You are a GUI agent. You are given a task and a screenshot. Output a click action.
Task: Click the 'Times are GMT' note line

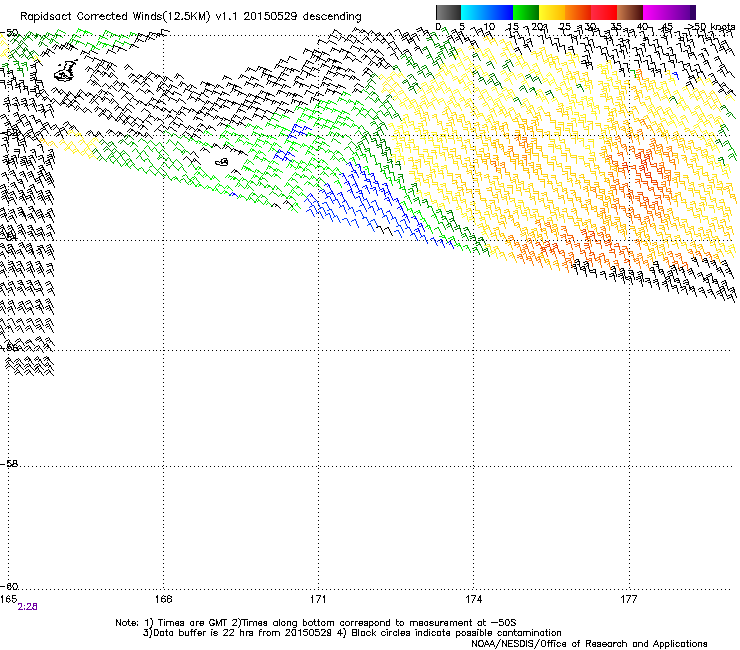[316, 623]
